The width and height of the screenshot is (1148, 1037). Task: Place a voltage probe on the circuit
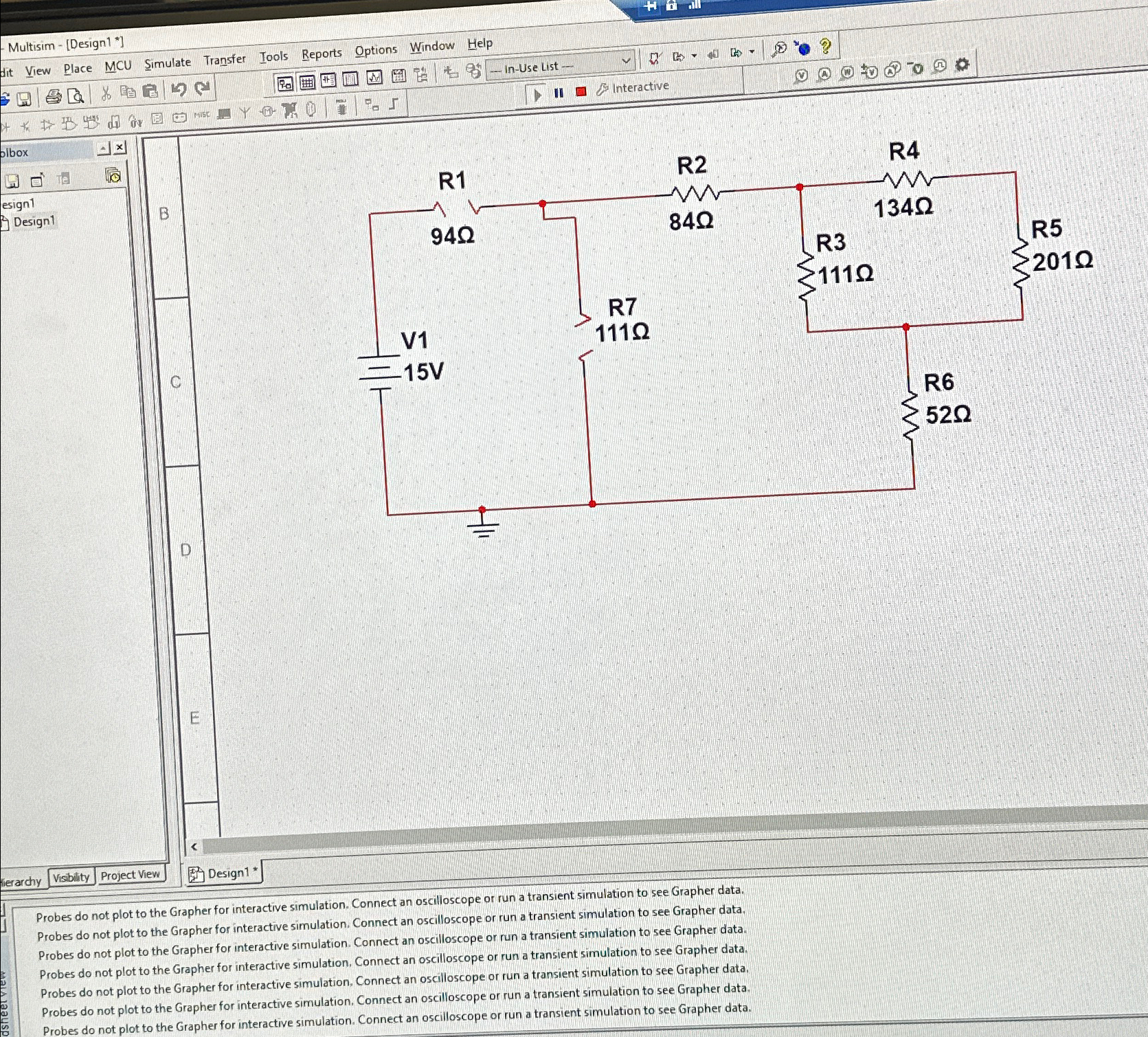pyautogui.click(x=801, y=76)
